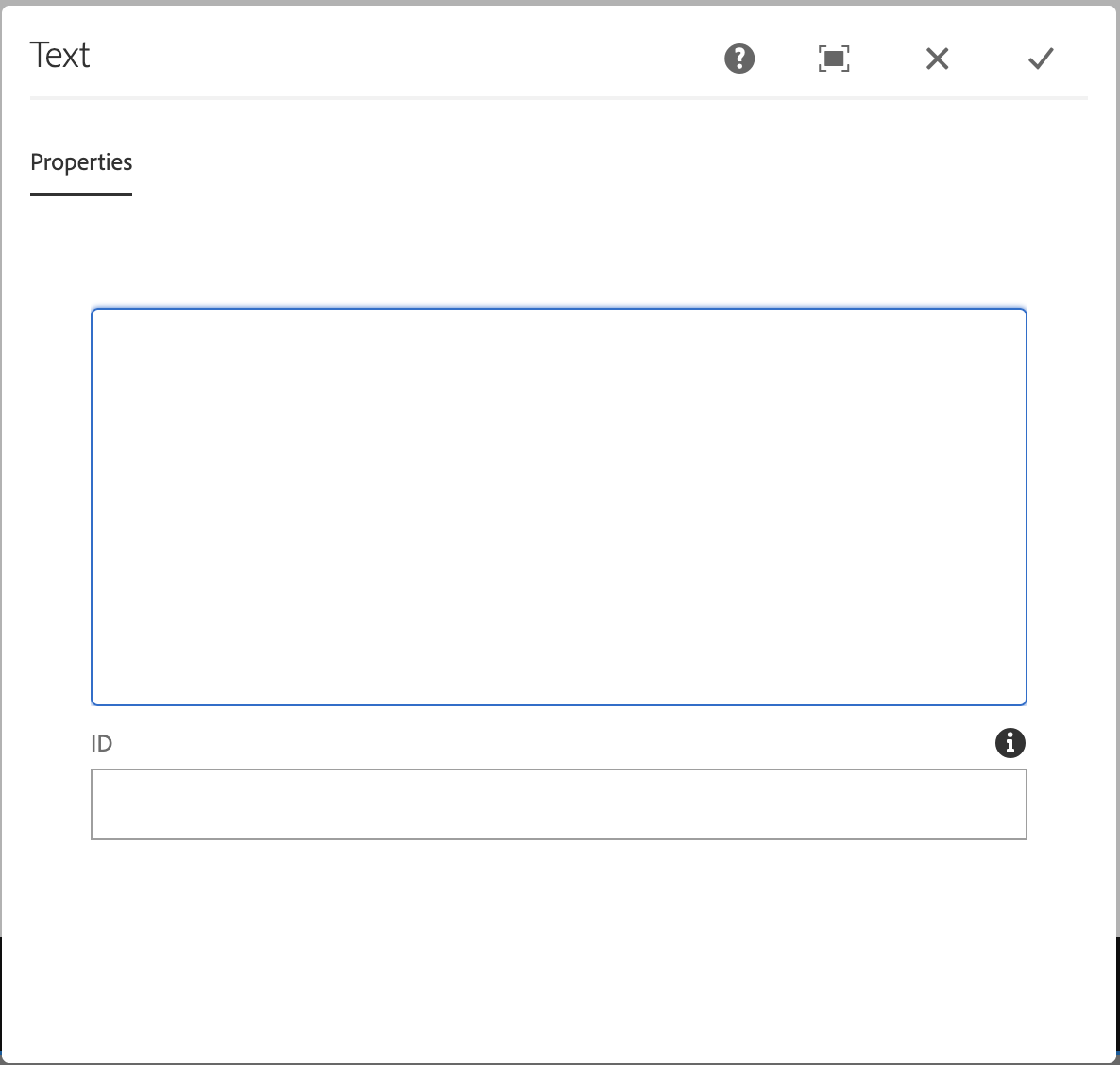This screenshot has height=1065, width=1120.
Task: Click inside the rich text editing area
Action: (x=559, y=505)
